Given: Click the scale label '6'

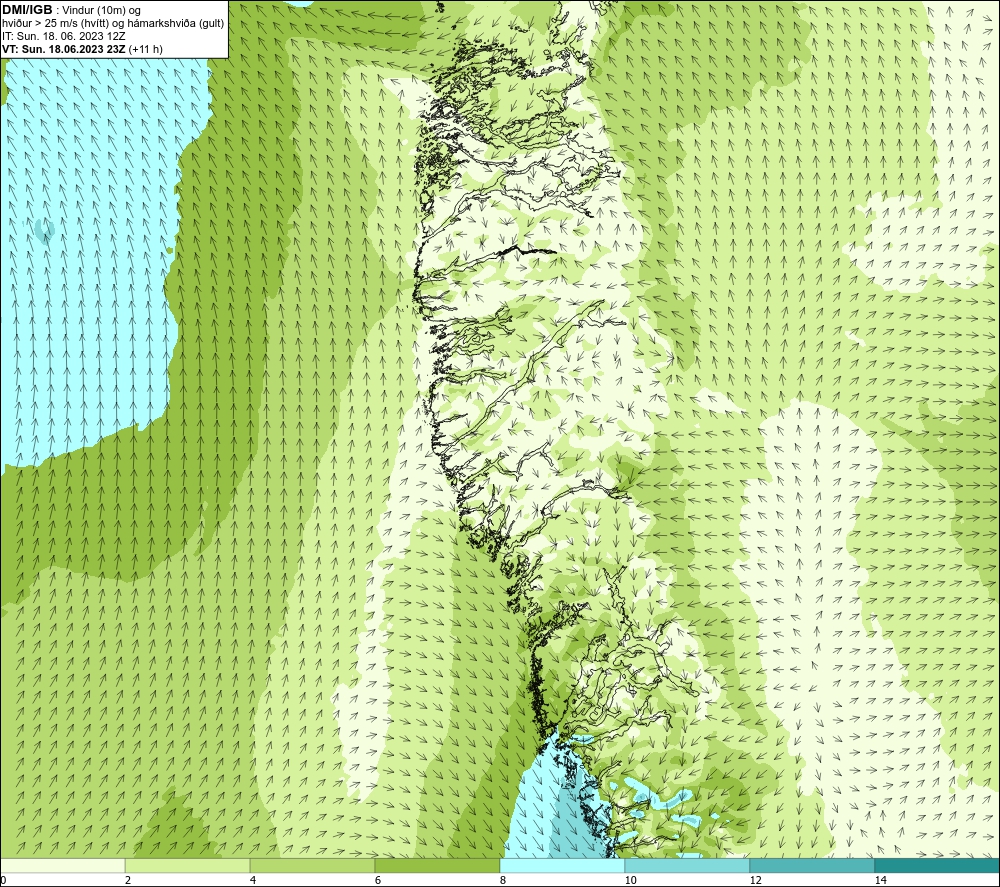Looking at the screenshot, I should point(378,880).
